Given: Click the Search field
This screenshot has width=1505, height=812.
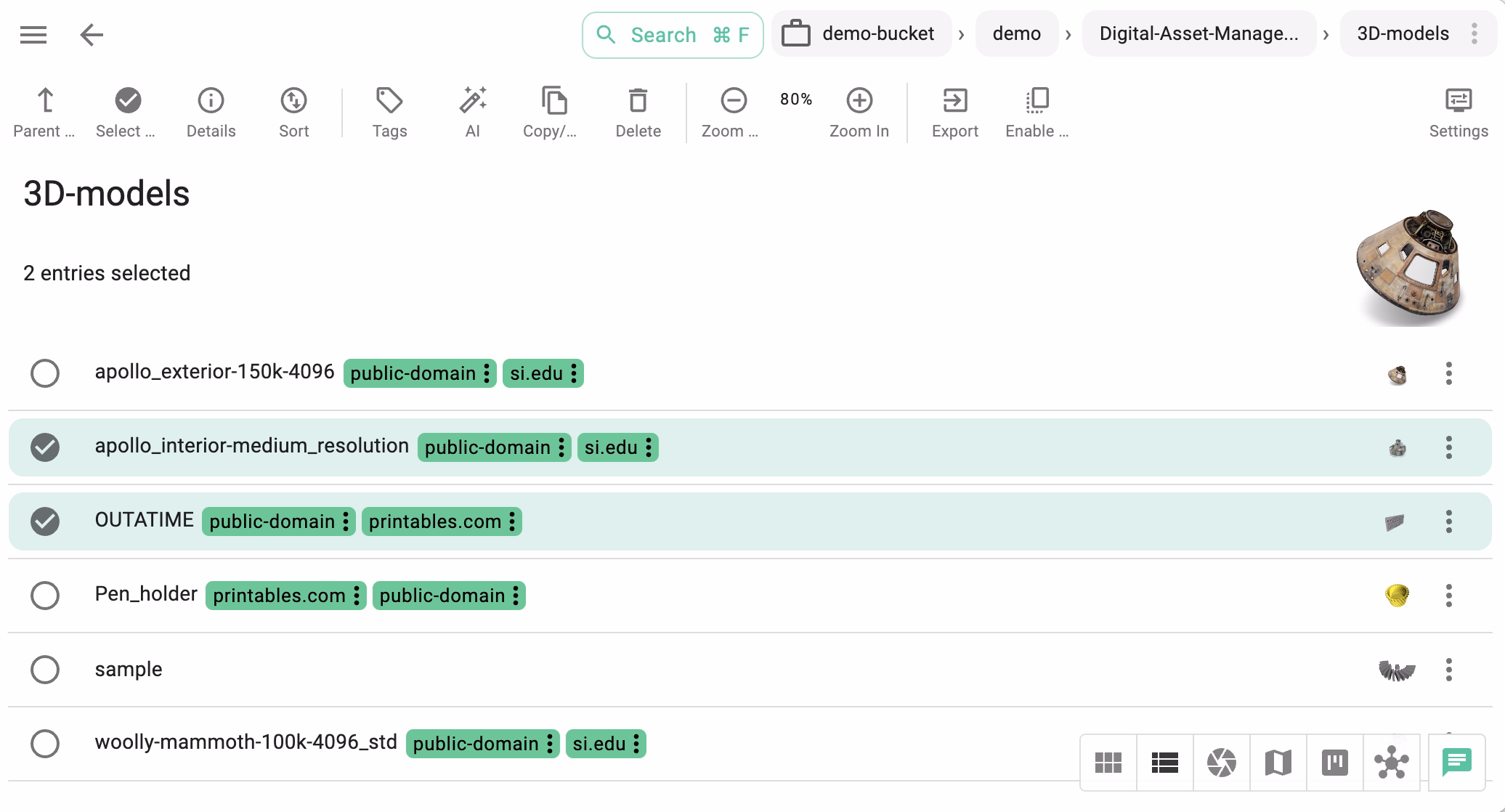Looking at the screenshot, I should pyautogui.click(x=673, y=35).
